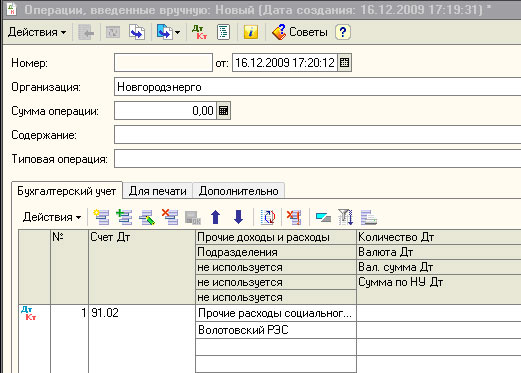Click the Советы button
The width and height of the screenshot is (521, 373).
coord(300,32)
